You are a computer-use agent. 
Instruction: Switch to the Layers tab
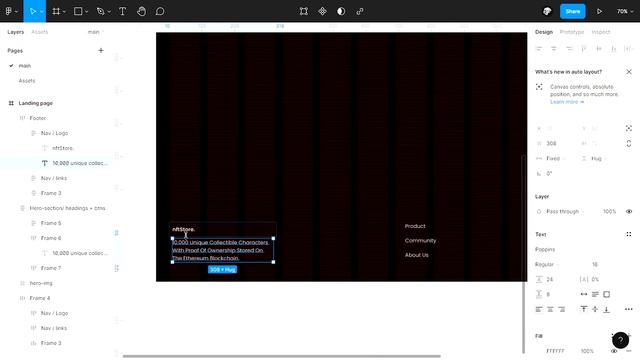pyautogui.click(x=16, y=32)
